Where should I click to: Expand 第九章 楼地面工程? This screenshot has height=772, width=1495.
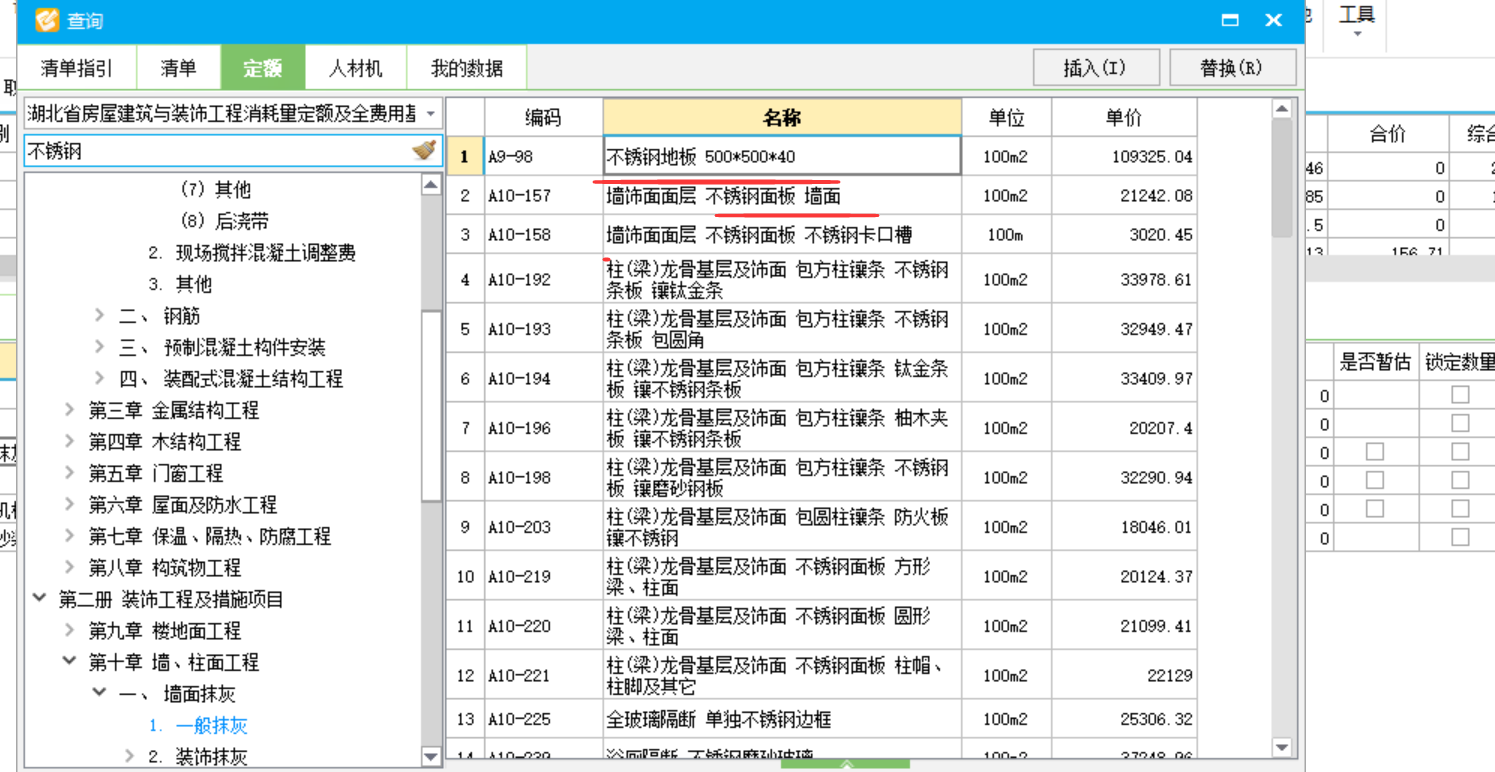coord(69,631)
